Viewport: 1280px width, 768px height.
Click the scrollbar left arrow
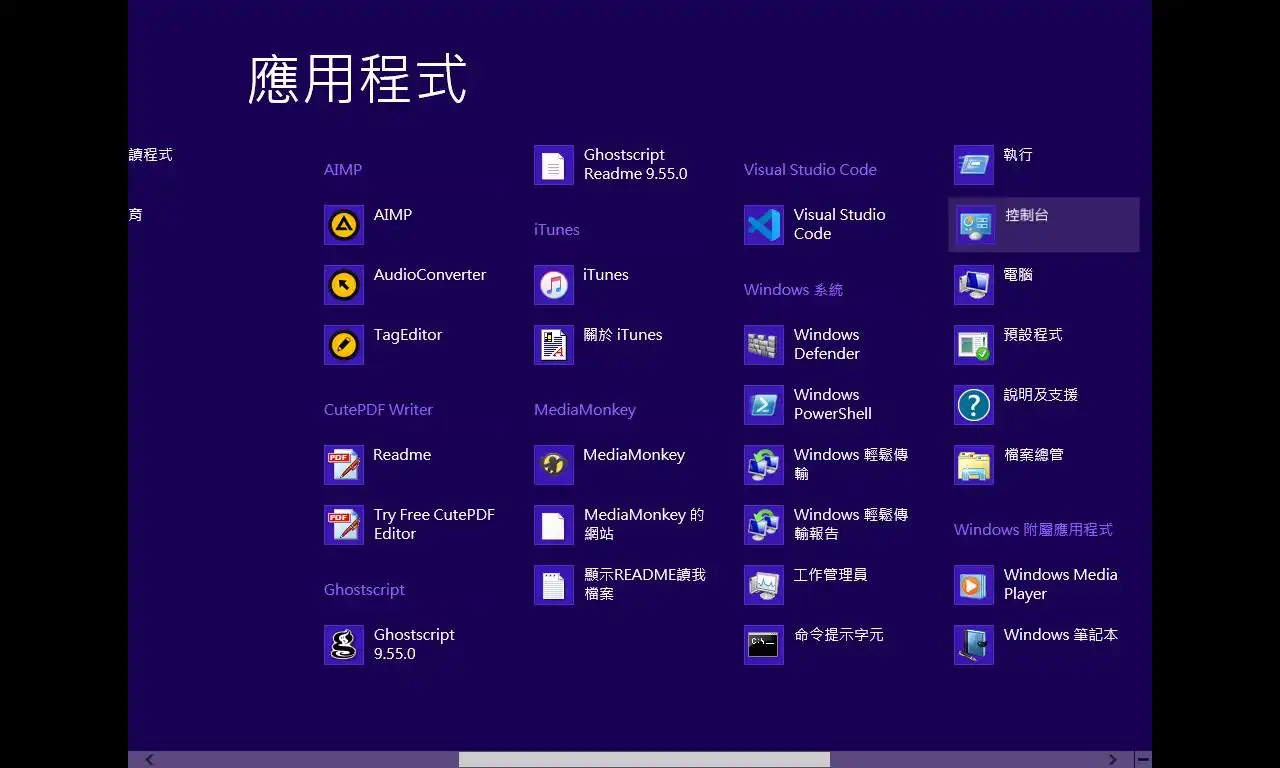[x=150, y=760]
